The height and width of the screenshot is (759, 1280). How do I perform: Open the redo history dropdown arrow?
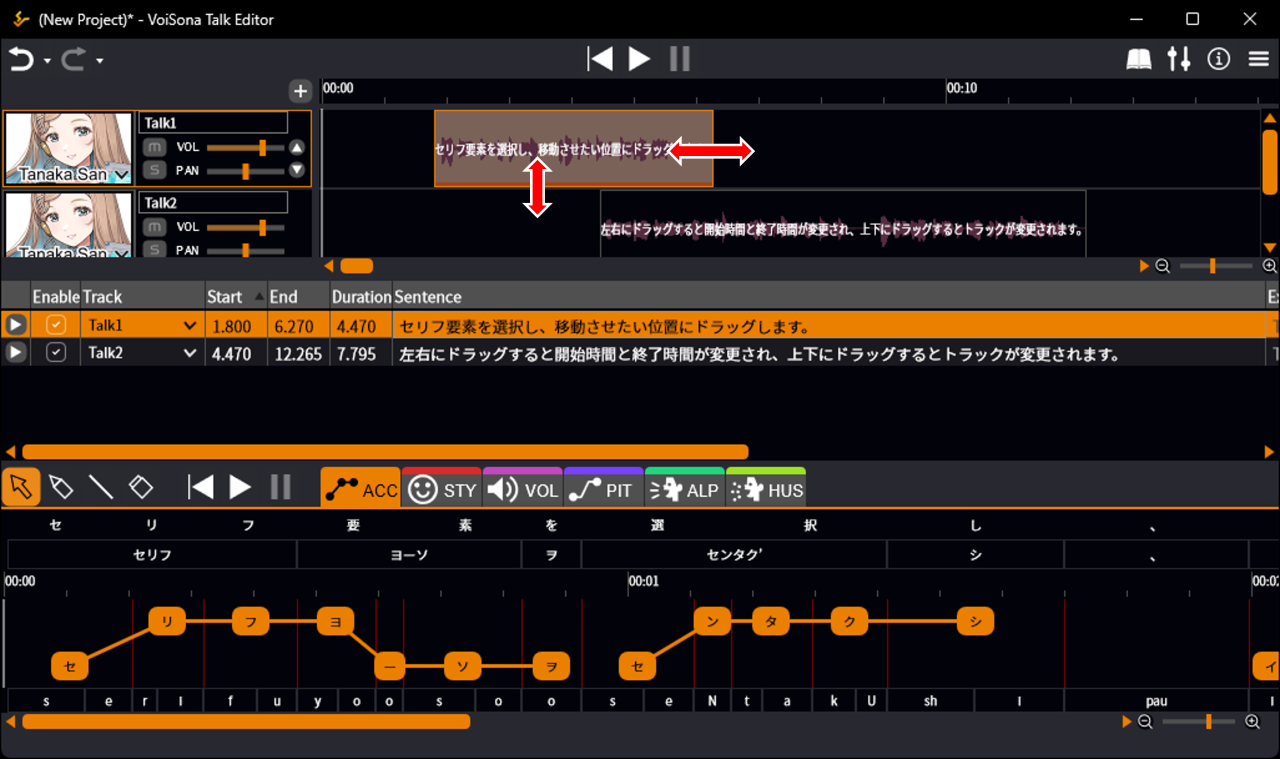(x=100, y=61)
